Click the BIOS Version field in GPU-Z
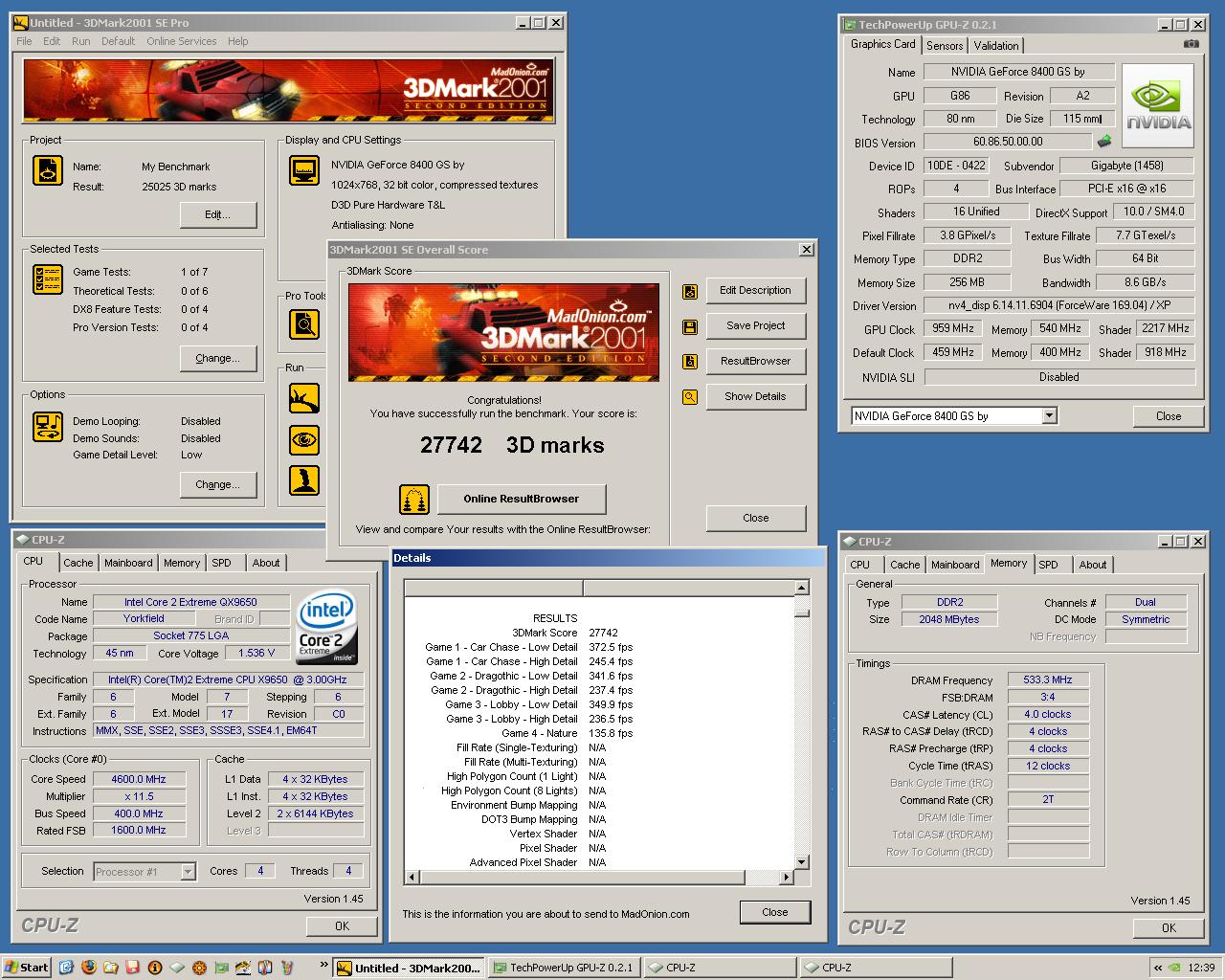The width and height of the screenshot is (1225, 980). [1008, 142]
